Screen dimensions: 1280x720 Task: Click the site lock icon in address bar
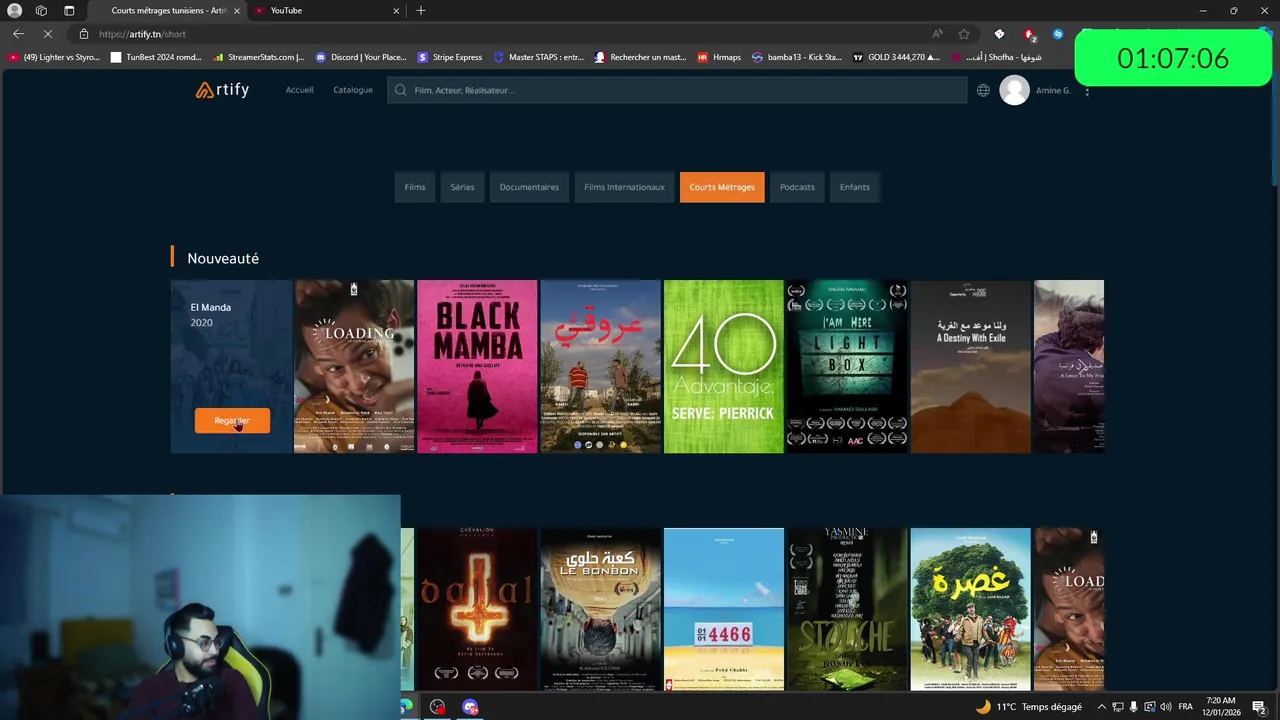(x=84, y=34)
